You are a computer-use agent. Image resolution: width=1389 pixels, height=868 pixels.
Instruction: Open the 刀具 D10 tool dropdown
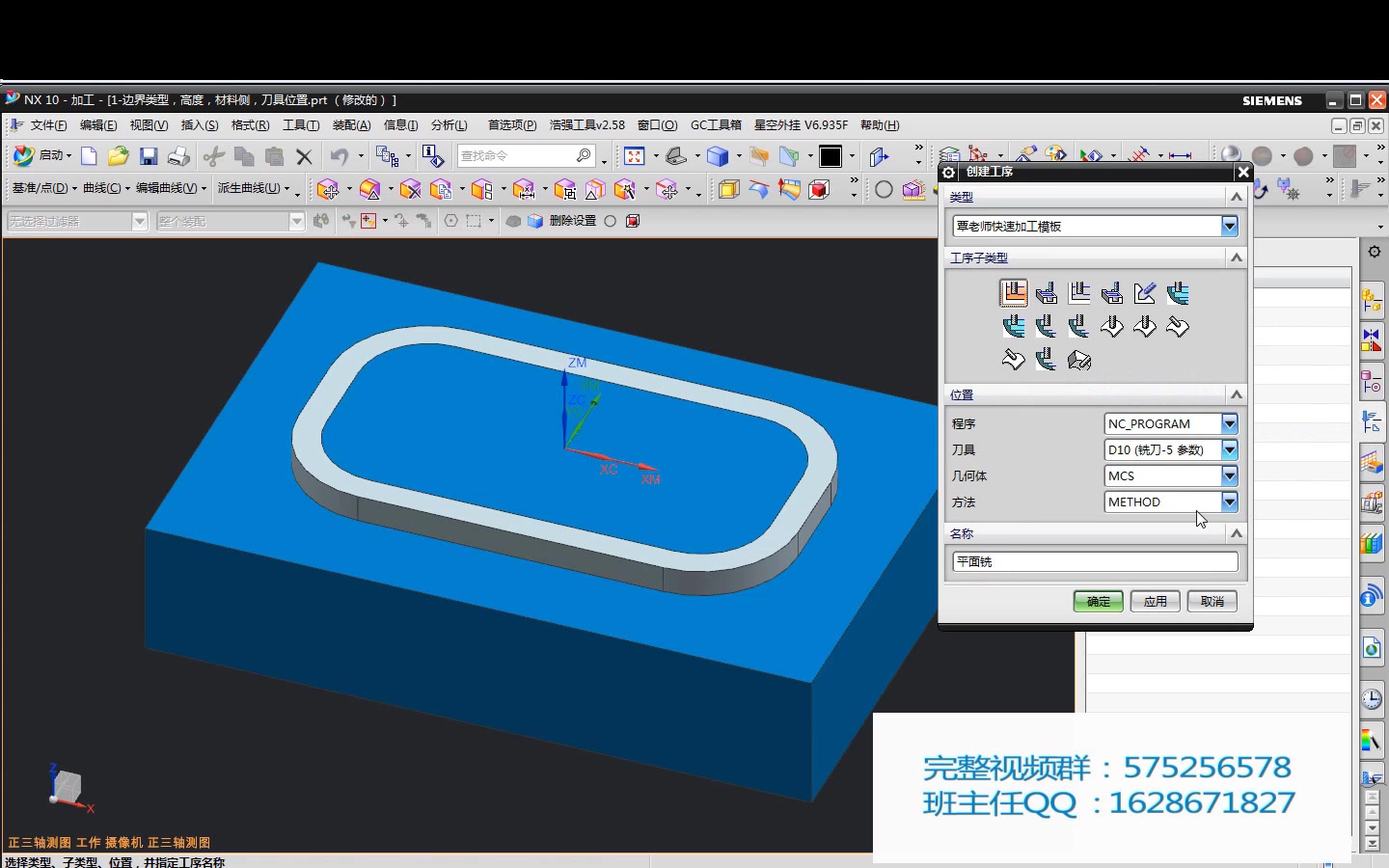[1229, 449]
